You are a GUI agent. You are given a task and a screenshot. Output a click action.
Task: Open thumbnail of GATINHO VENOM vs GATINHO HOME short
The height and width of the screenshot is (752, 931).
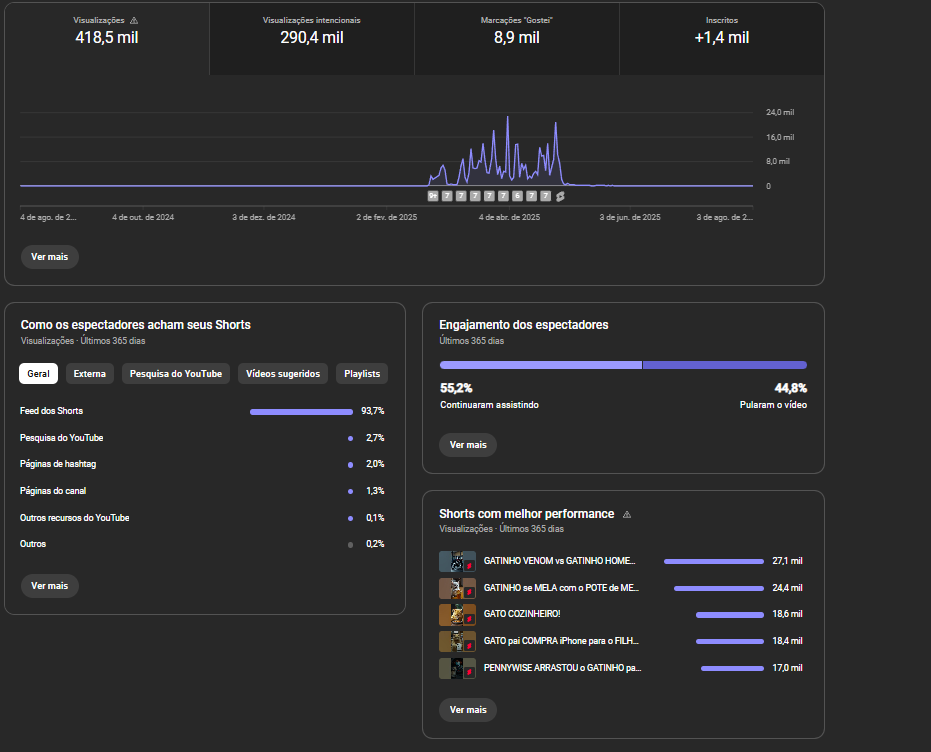457,561
